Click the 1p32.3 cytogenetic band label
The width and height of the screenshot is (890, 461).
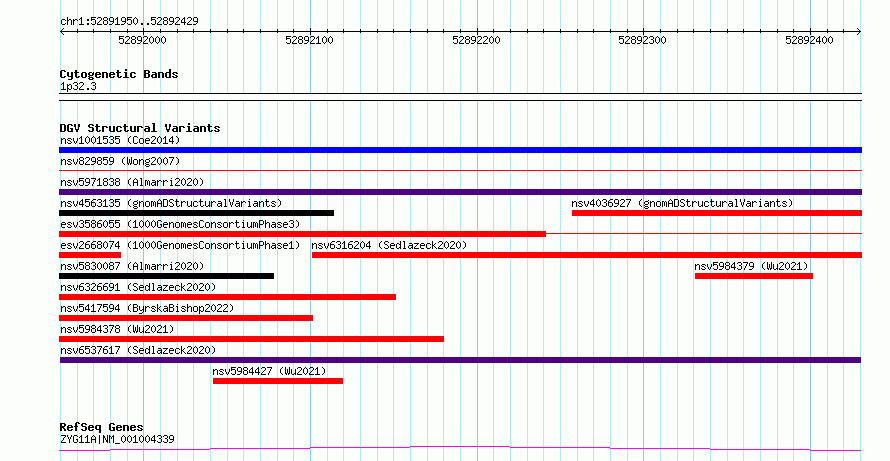click(x=78, y=87)
